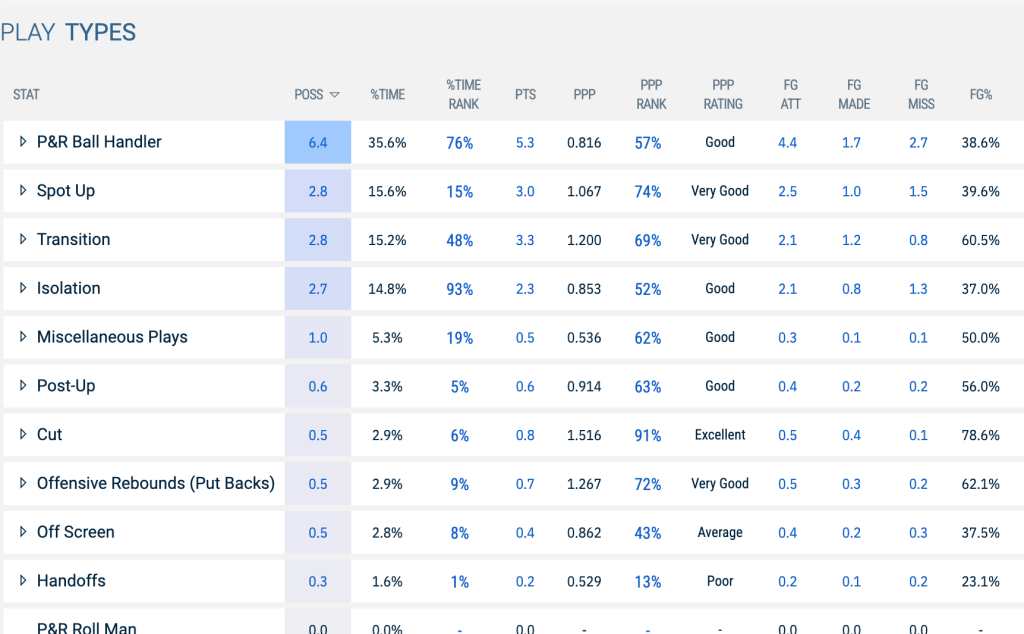Expand the Transition play type row
Viewport: 1024px width, 634px height.
(x=23, y=239)
